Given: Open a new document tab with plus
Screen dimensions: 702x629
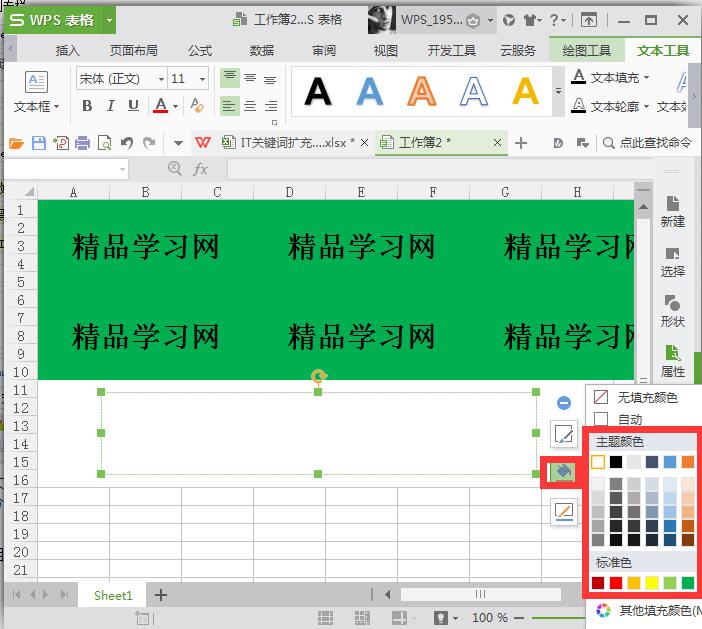Looking at the screenshot, I should pyautogui.click(x=521, y=143).
